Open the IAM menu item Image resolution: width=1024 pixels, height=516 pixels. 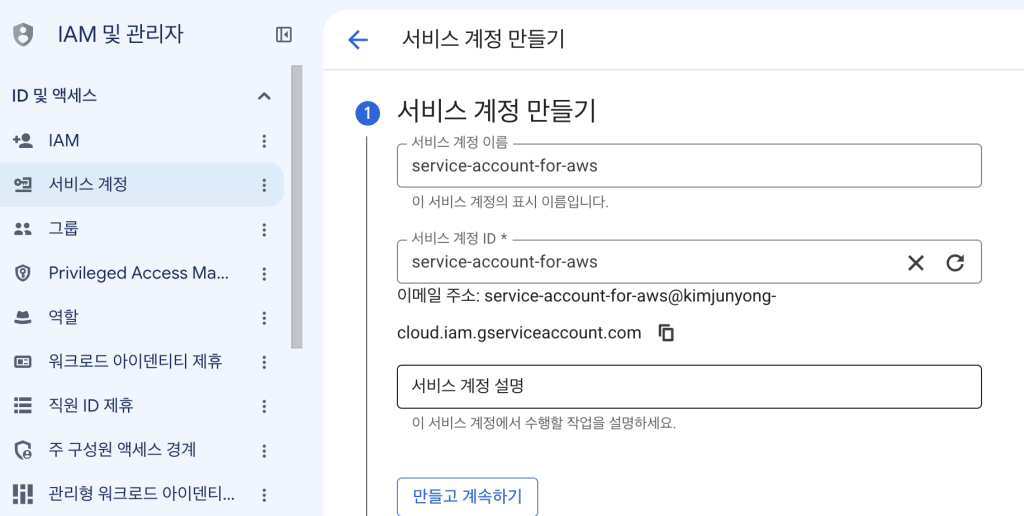coord(142,140)
